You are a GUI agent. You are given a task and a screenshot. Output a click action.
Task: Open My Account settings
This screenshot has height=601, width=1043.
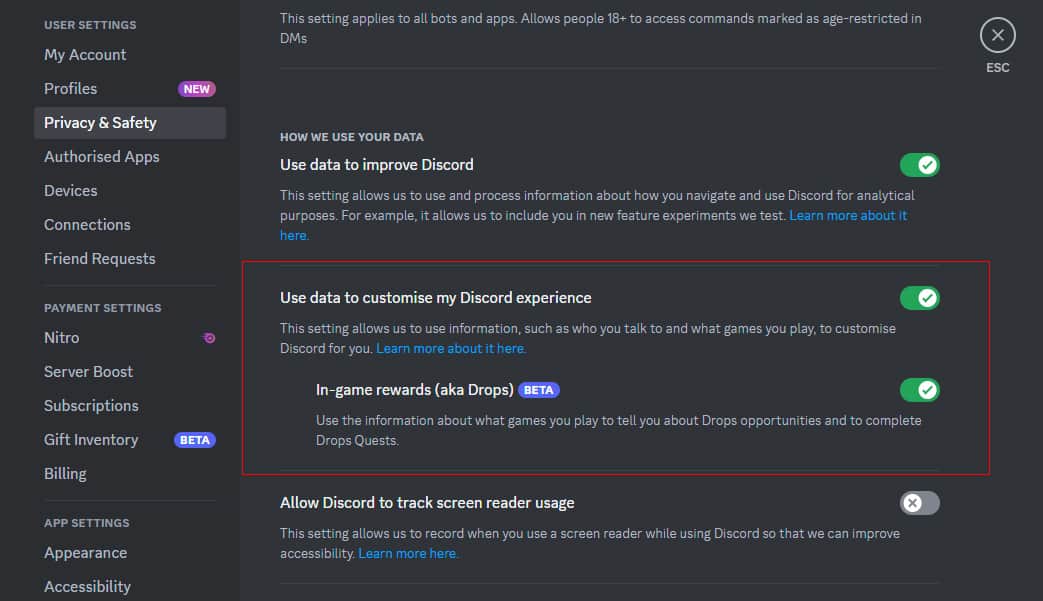tap(85, 55)
